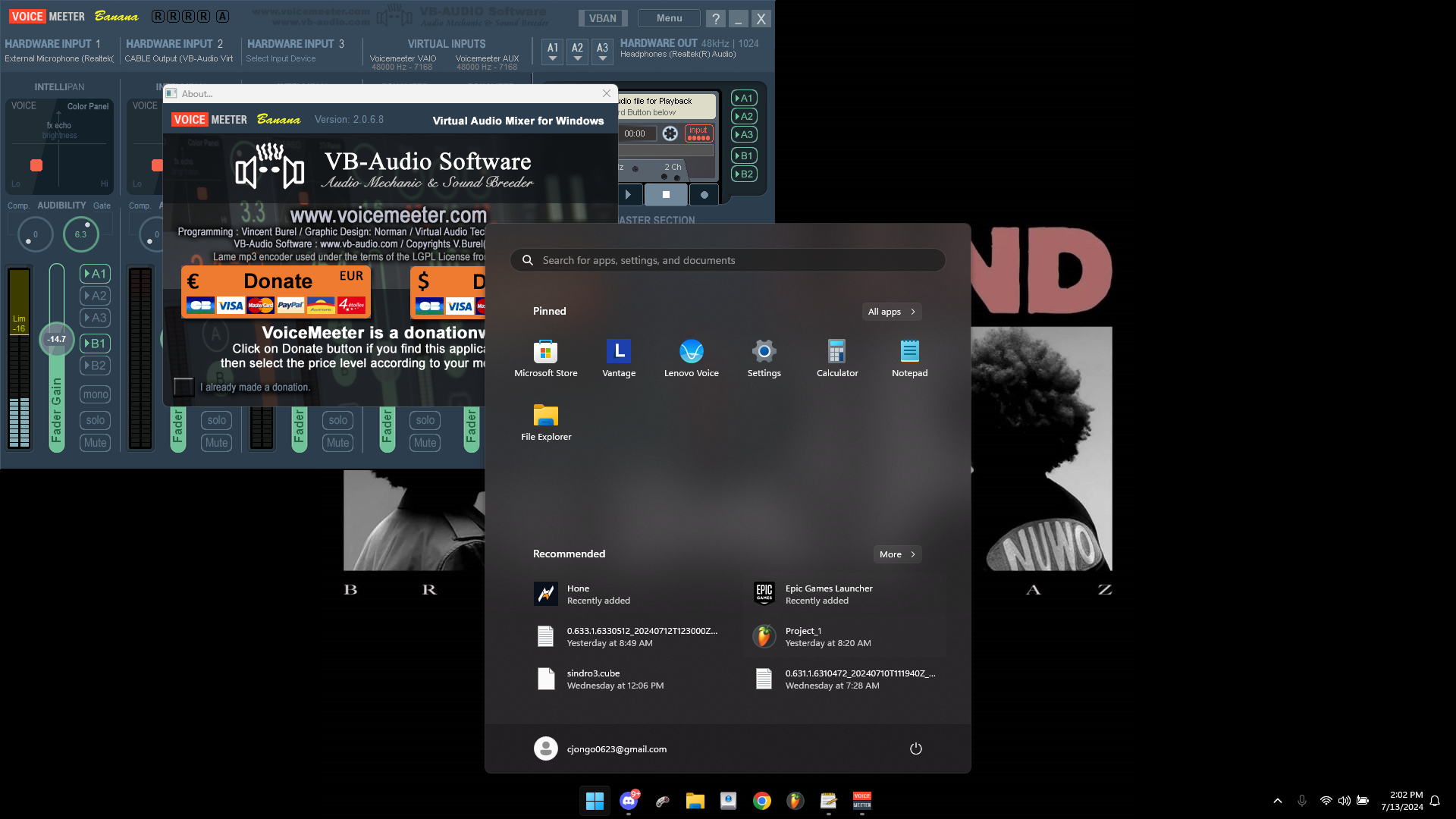The image size is (1456, 819).
Task: Click the Voicemeeter recorder play button
Action: (628, 195)
